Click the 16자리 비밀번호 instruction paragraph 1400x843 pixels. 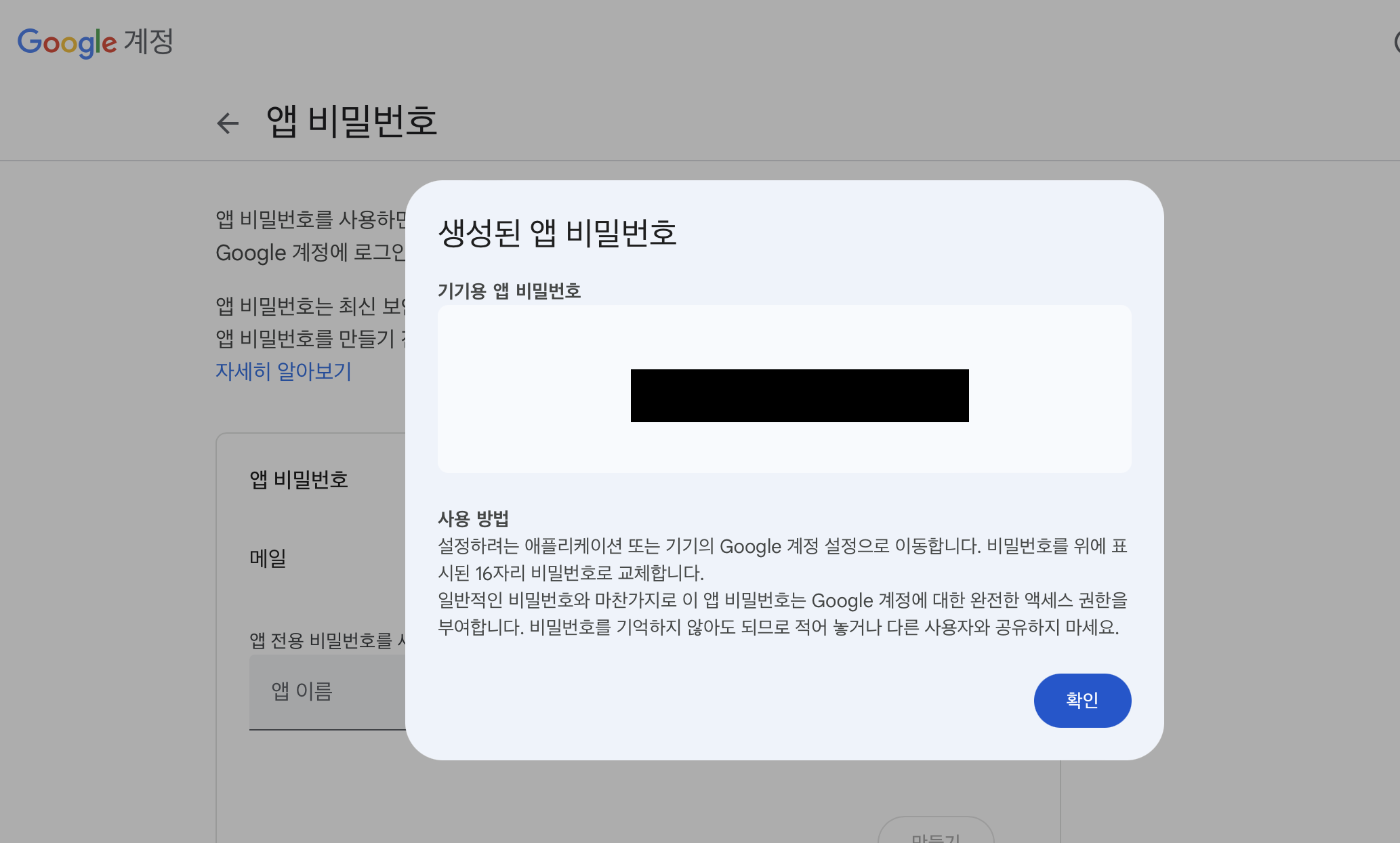[x=782, y=559]
